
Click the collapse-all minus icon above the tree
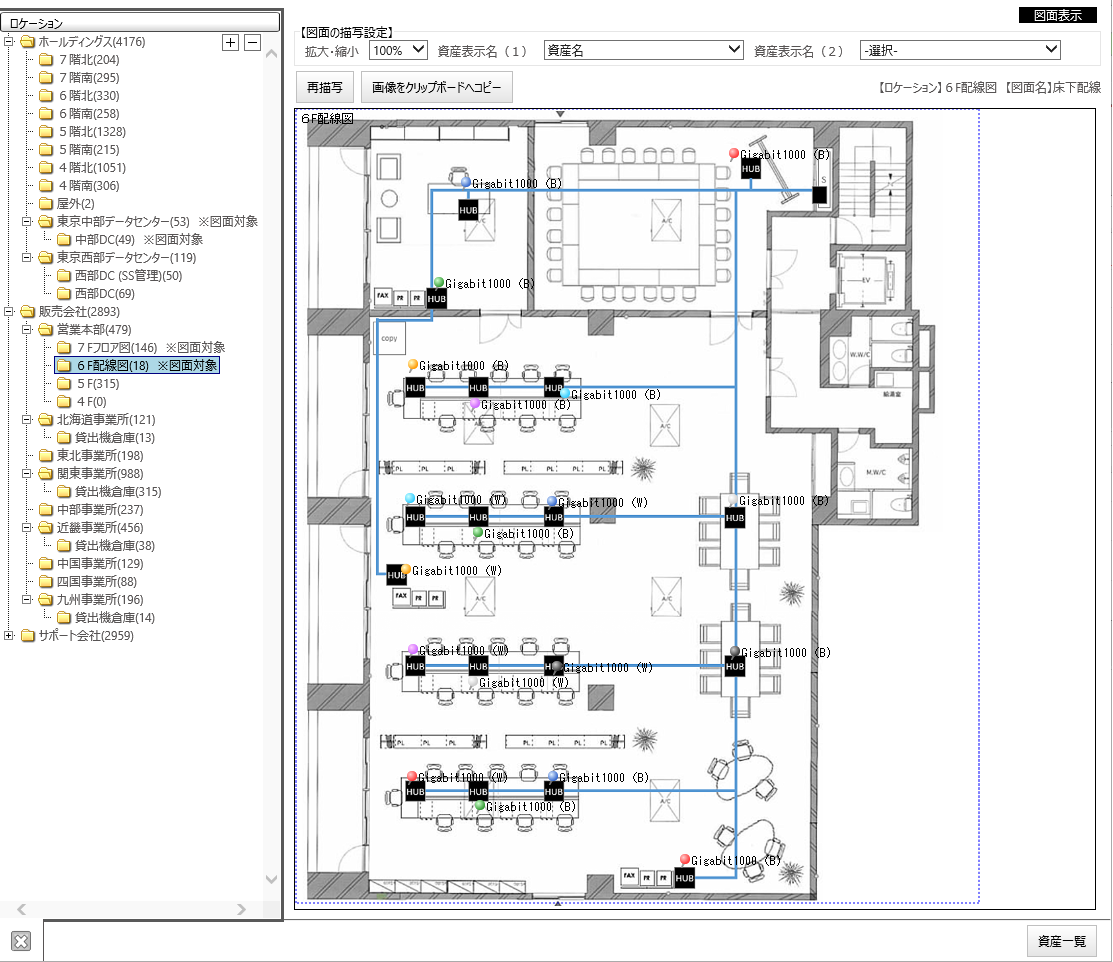tap(252, 42)
